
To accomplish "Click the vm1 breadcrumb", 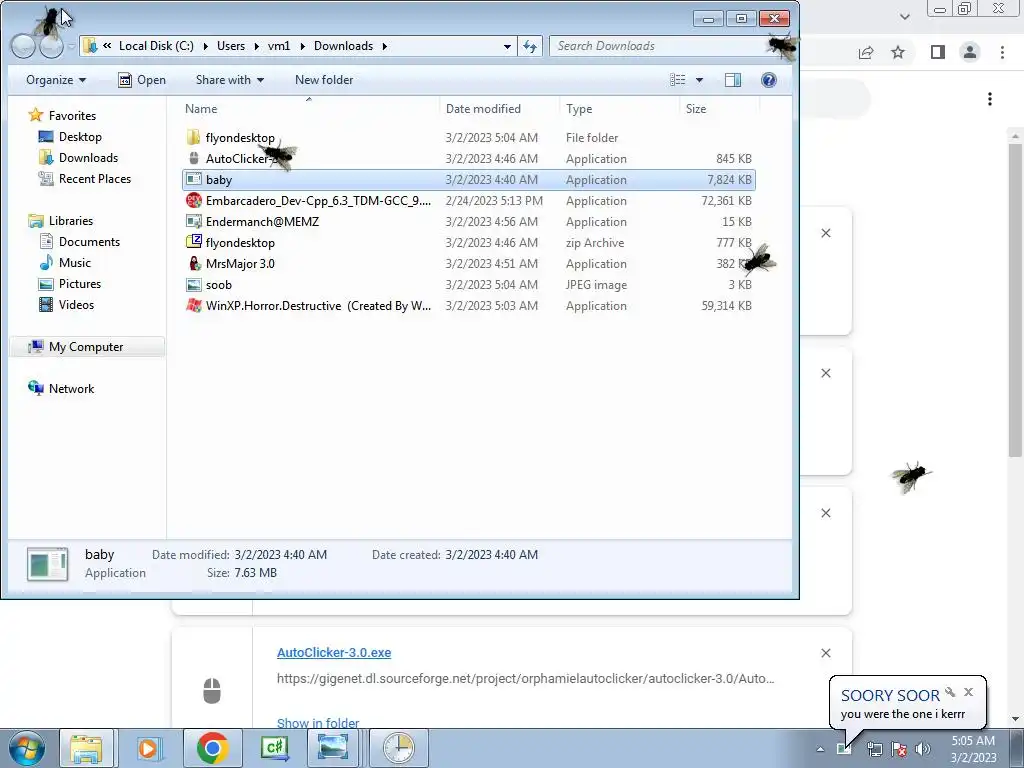I will pyautogui.click(x=279, y=46).
